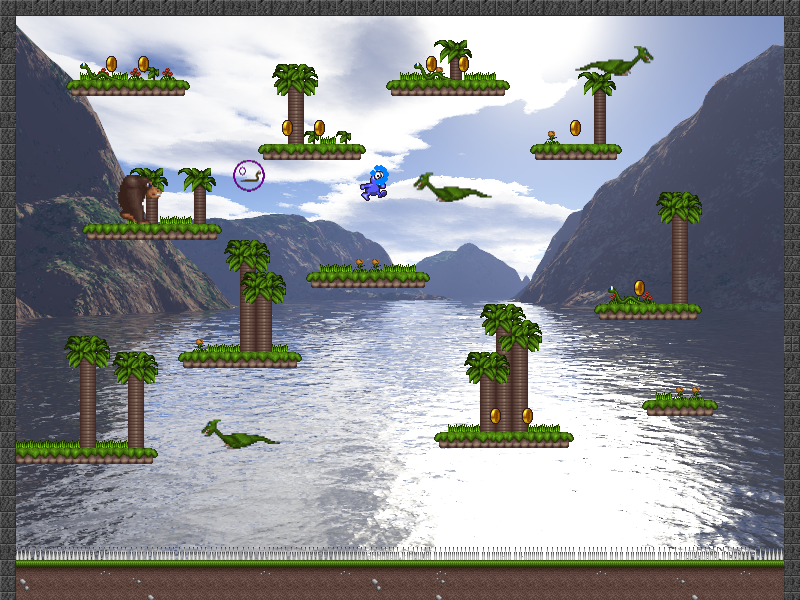Click the leftmost gold coin on the top-left platform
Screen dimensions: 800x600
(x=111, y=64)
